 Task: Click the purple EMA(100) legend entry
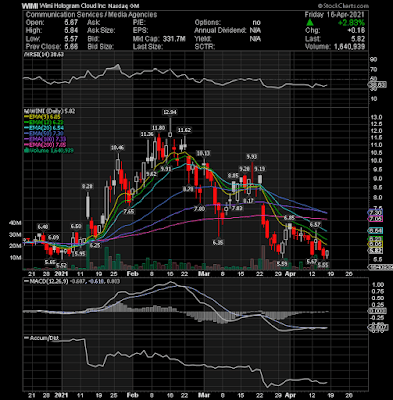coord(46,139)
